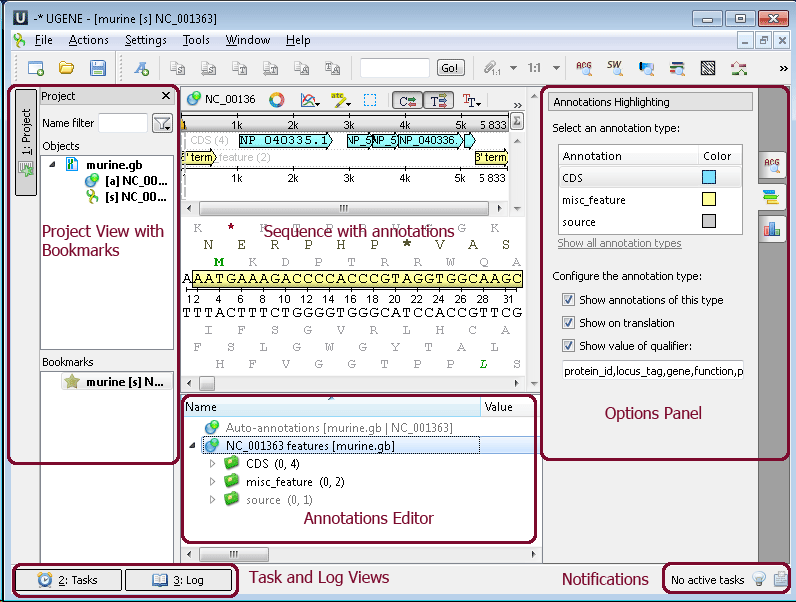Click the Create sequence from text icon
The height and width of the screenshot is (602, 796).
point(142,68)
